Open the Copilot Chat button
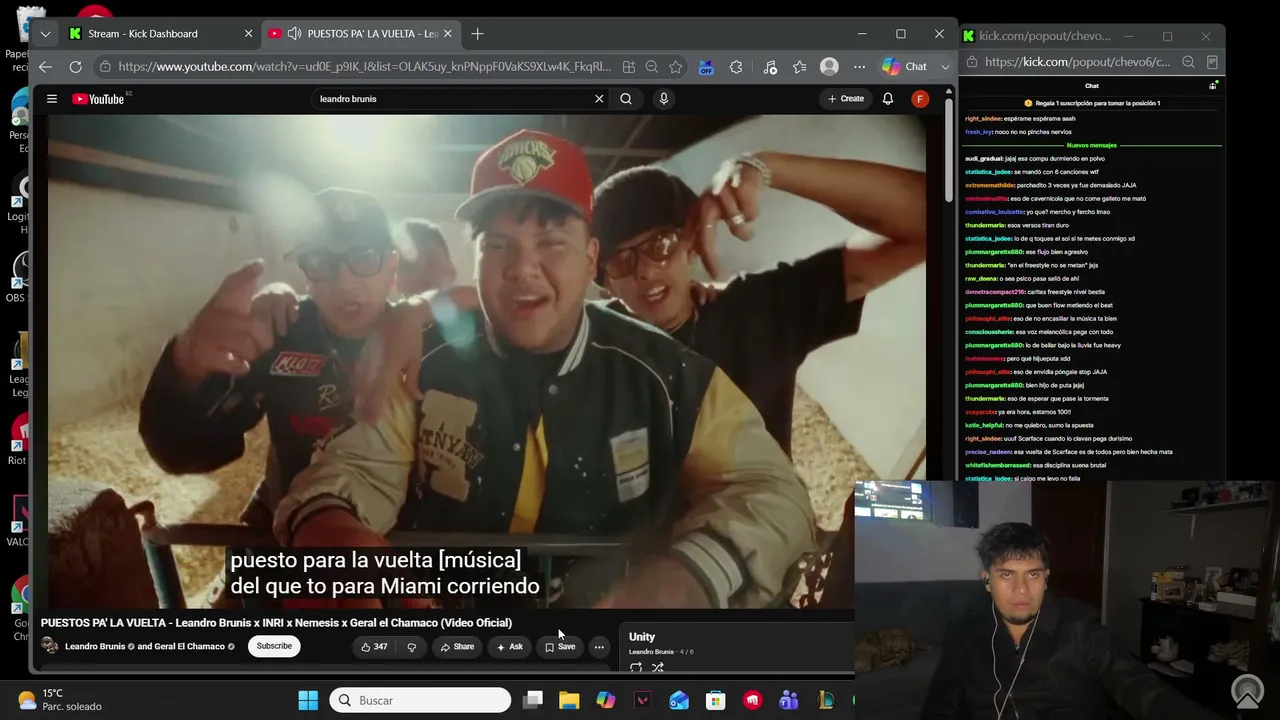Viewport: 1280px width, 720px height. point(904,67)
